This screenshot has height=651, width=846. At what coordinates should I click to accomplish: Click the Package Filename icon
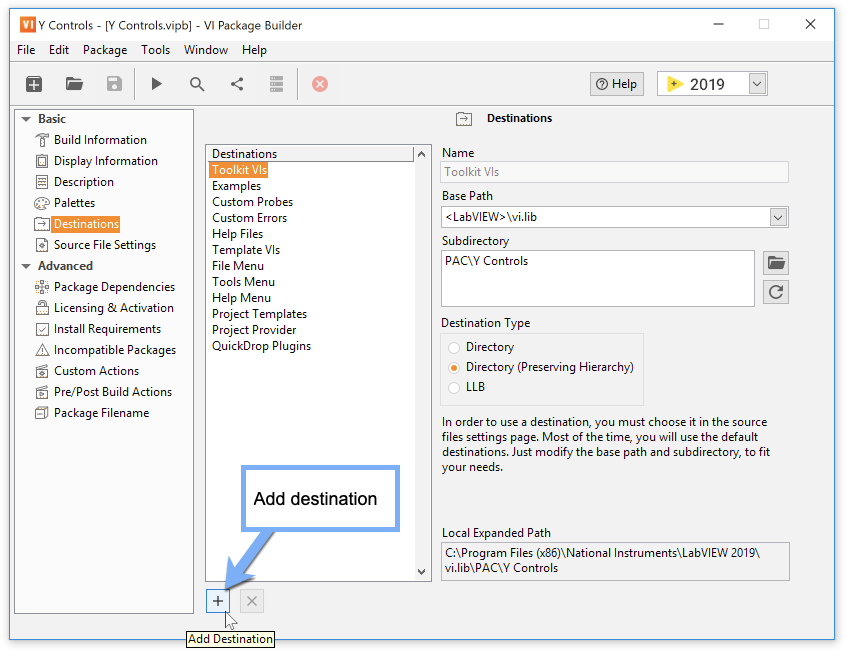coord(42,414)
